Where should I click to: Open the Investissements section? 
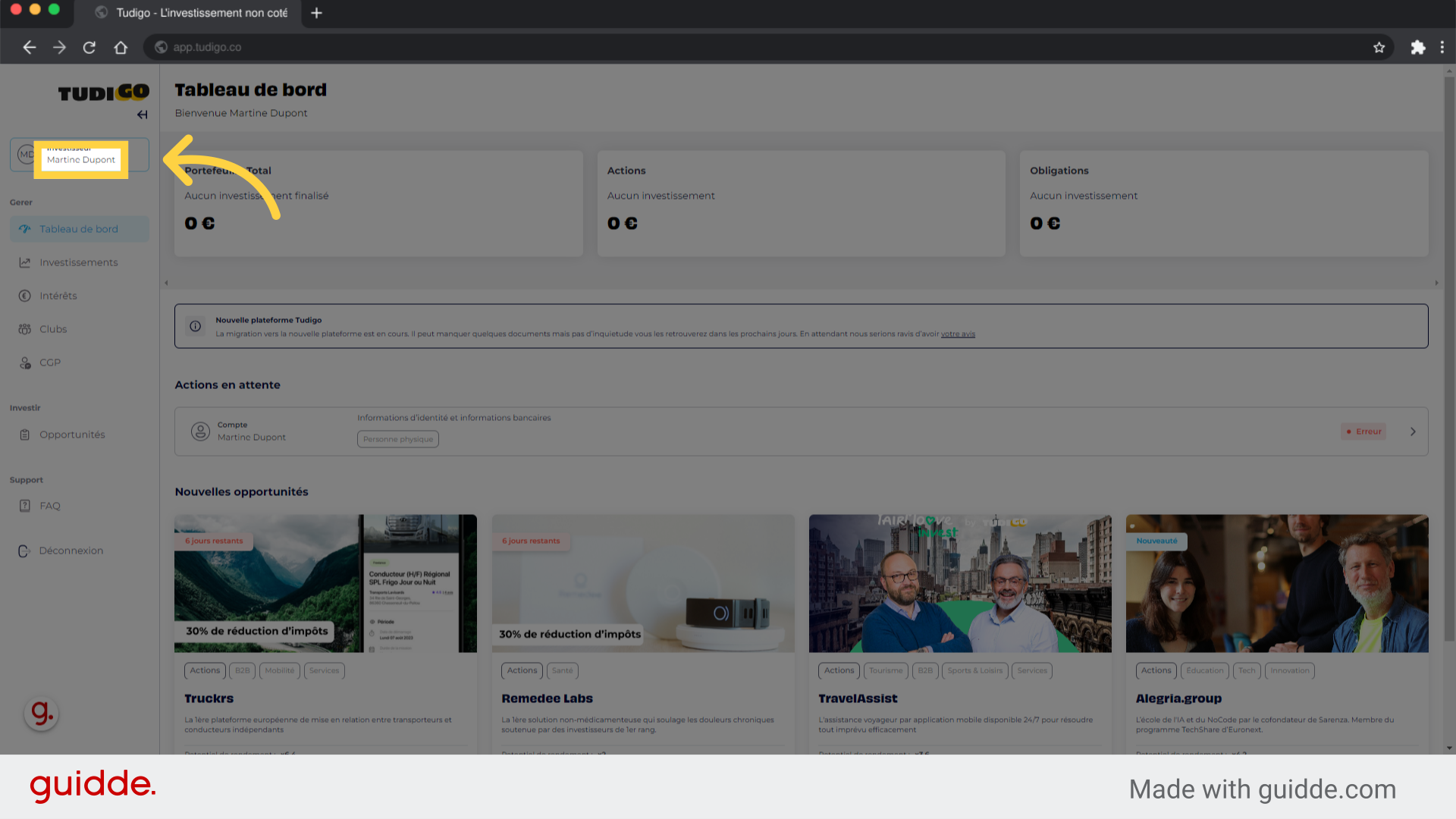(x=80, y=262)
